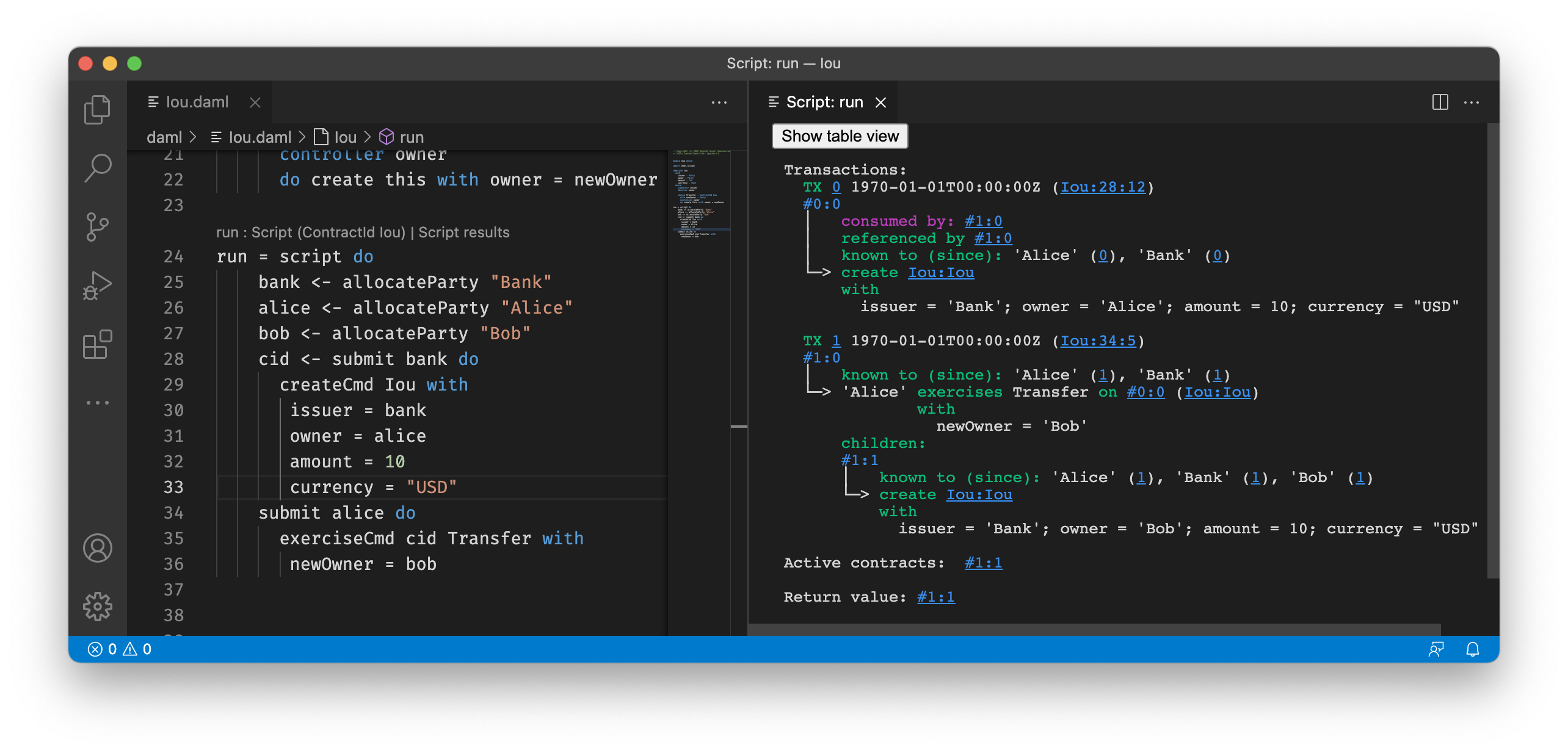Screen dimensions: 1568x753
Task: Open the Explorer view in activity bar
Action: [97, 110]
